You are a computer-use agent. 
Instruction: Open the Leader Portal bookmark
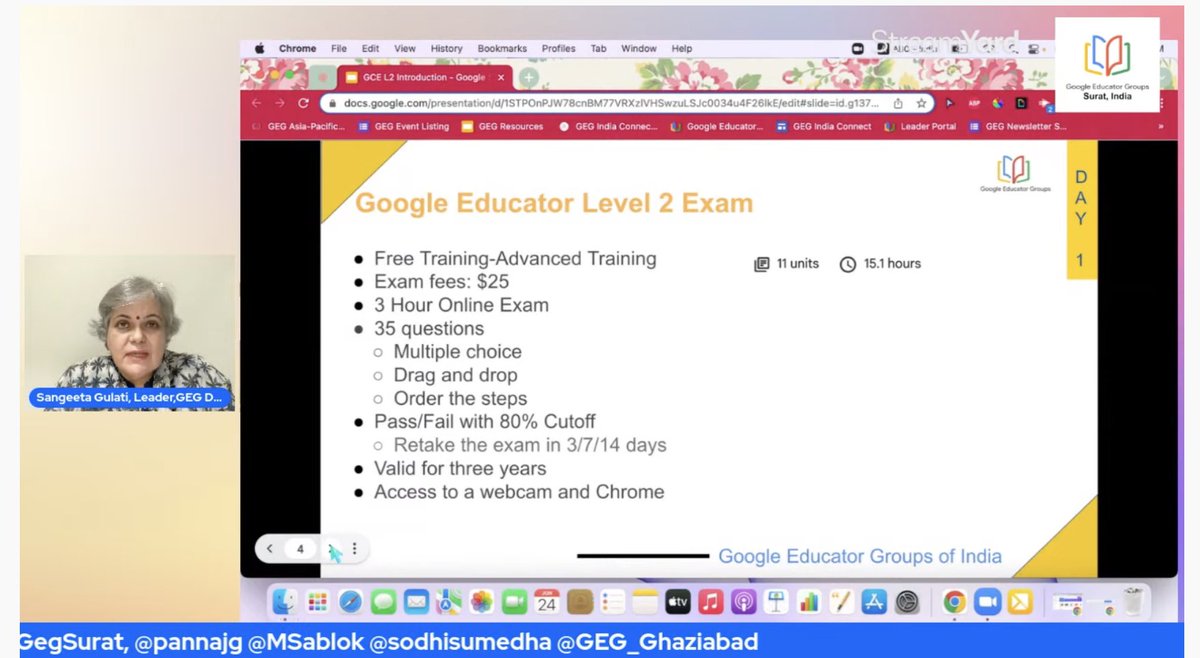tap(928, 126)
